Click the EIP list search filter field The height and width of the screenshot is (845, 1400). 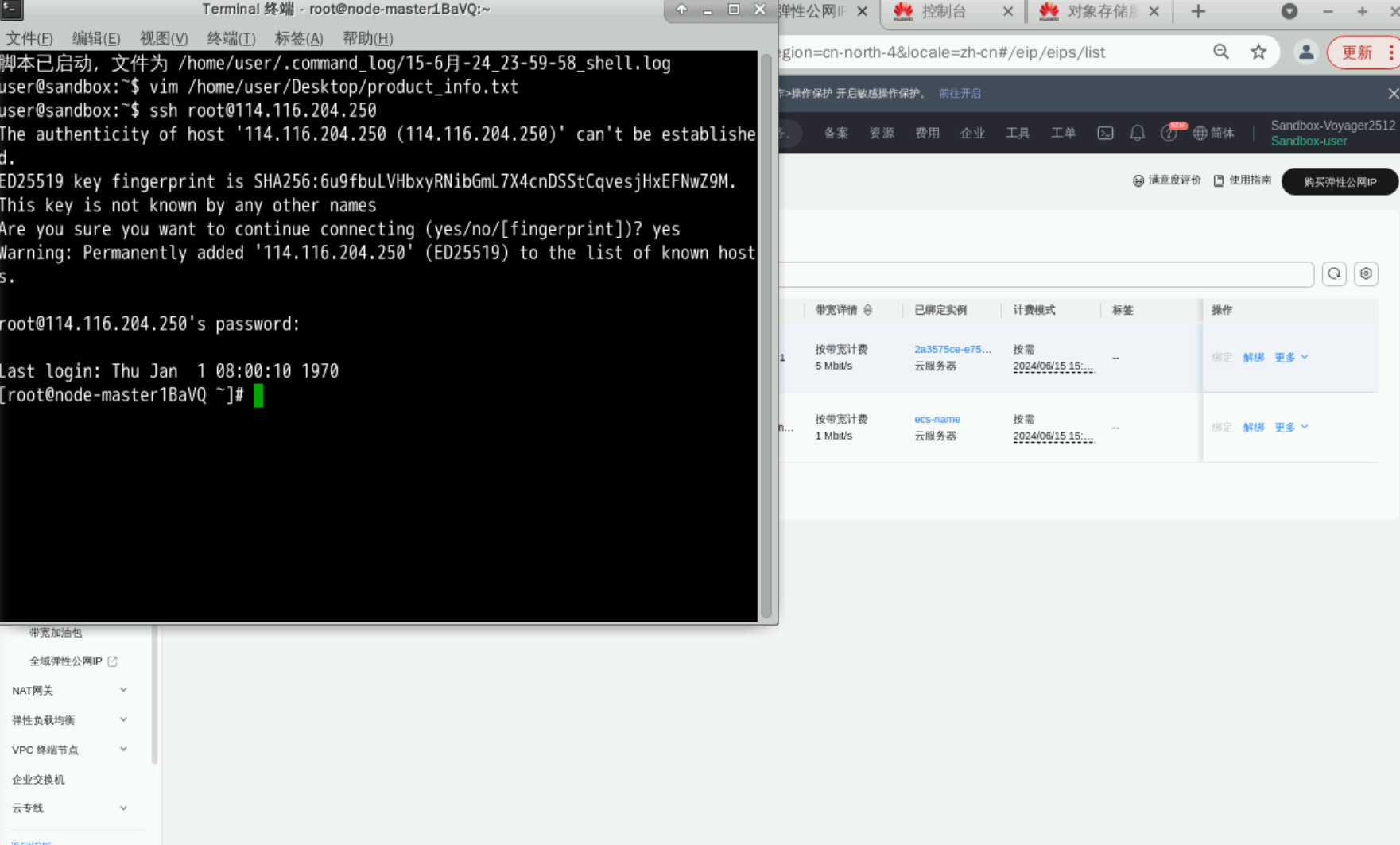pos(1046,274)
